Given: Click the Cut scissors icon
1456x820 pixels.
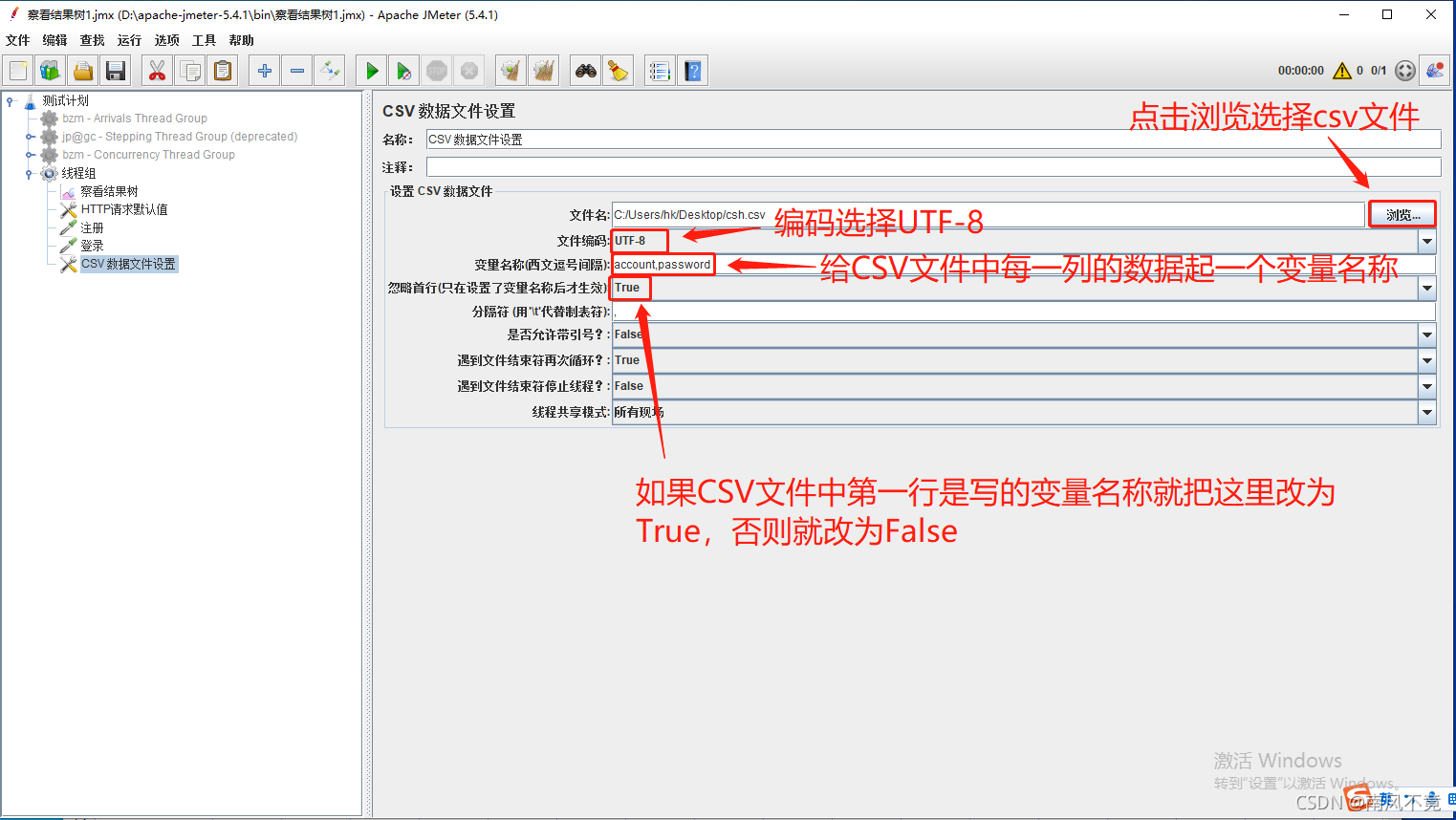Looking at the screenshot, I should (x=158, y=71).
